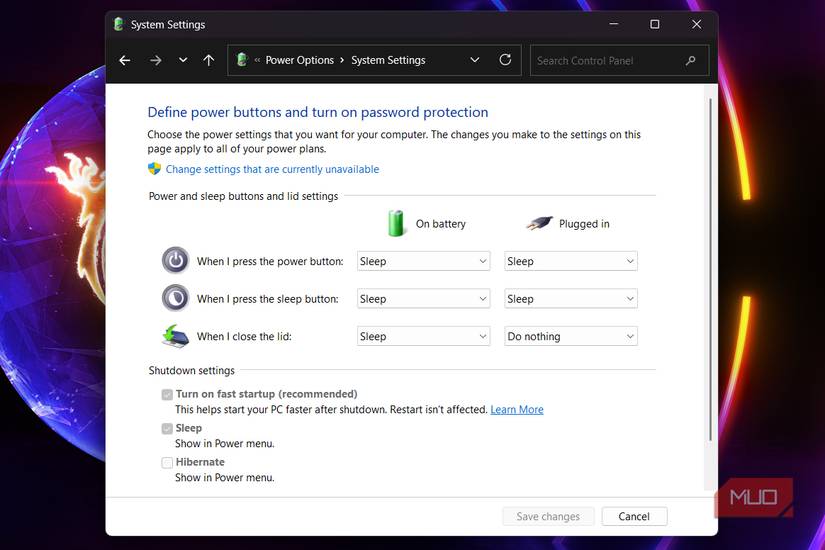Click the Cancel button
This screenshot has width=825, height=550.
[x=634, y=516]
